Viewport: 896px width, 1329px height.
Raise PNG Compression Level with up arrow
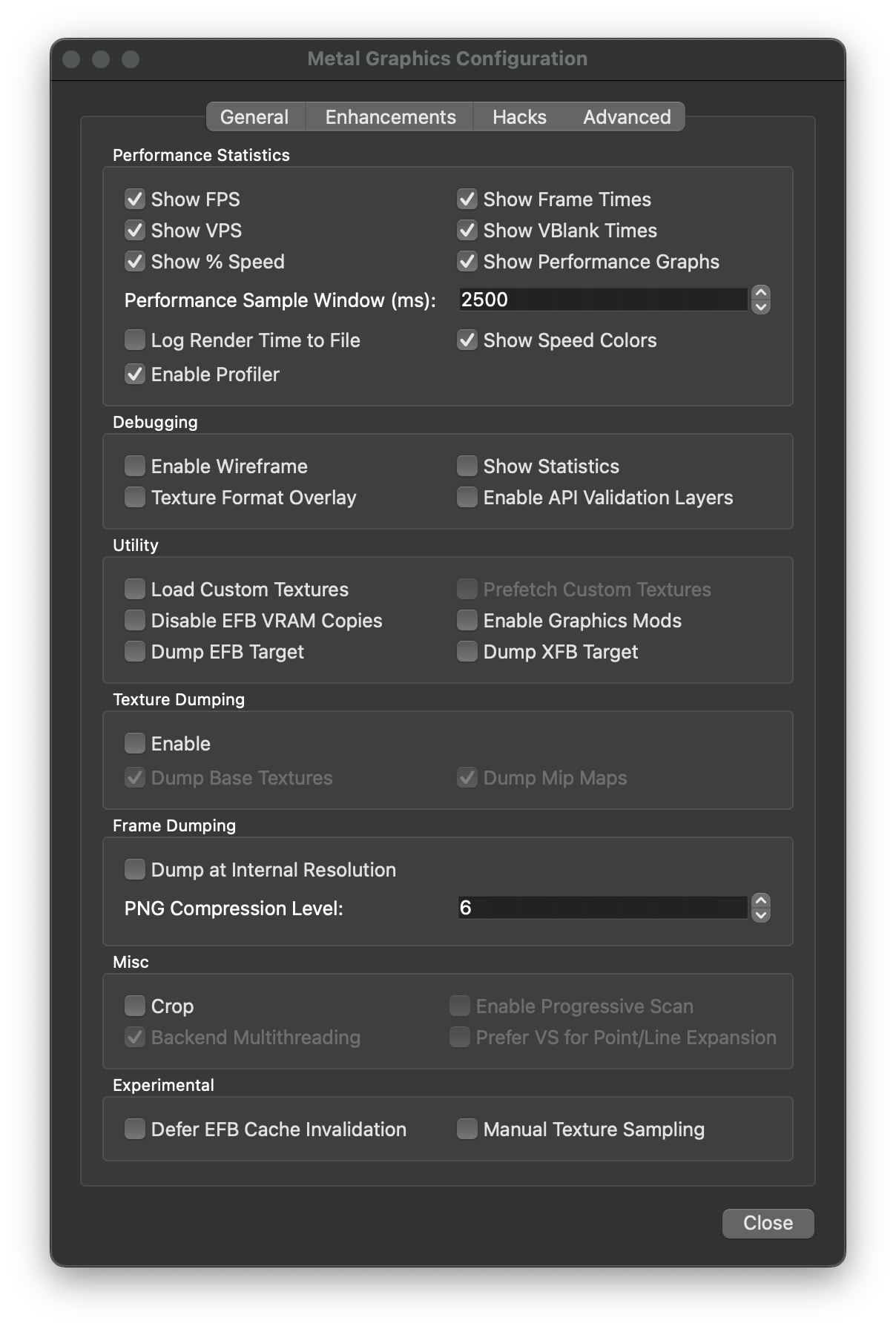pyautogui.click(x=761, y=900)
